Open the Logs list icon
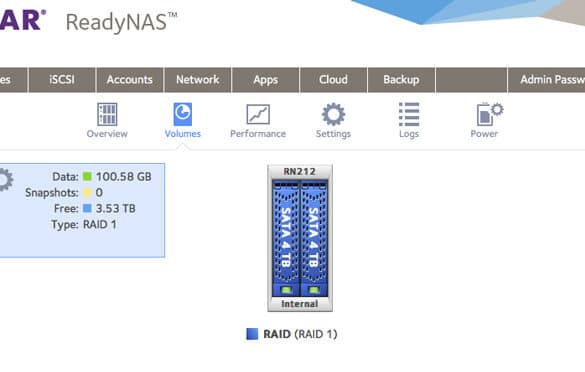Image resolution: width=585 pixels, height=372 pixels. point(409,114)
